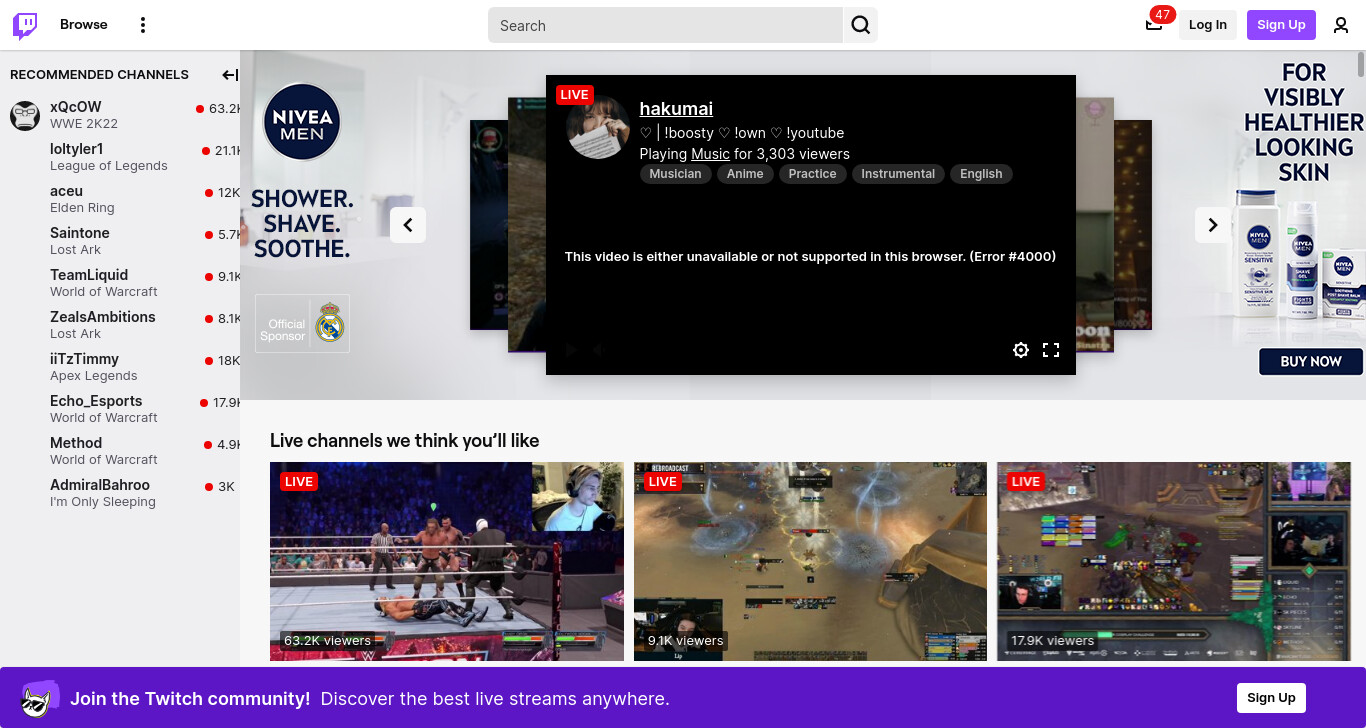
Task: Focus the Search input field
Action: pyautogui.click(x=665, y=25)
